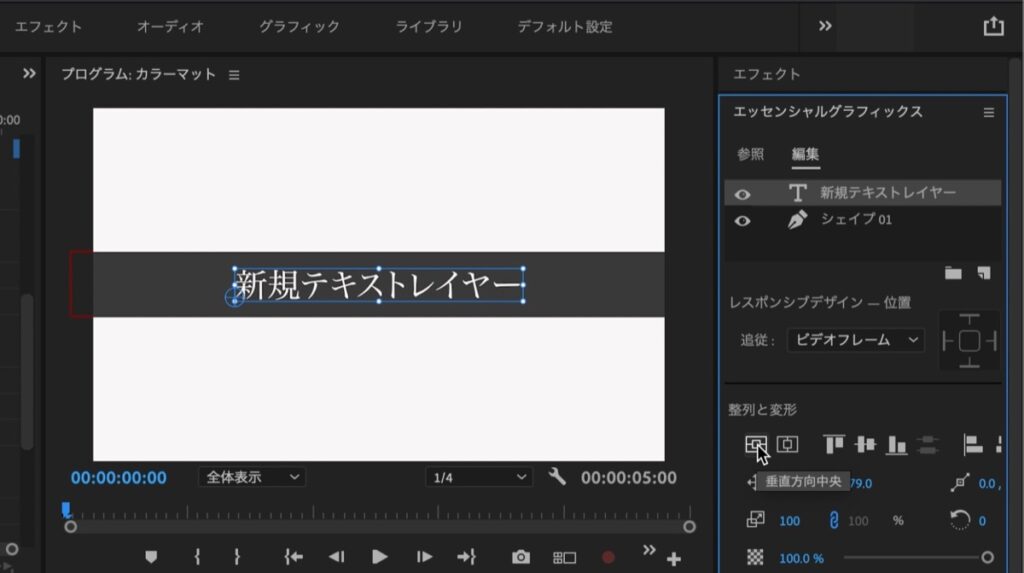
Task: Click the duration timecode 00:00:05:00
Action: pyautogui.click(x=629, y=478)
